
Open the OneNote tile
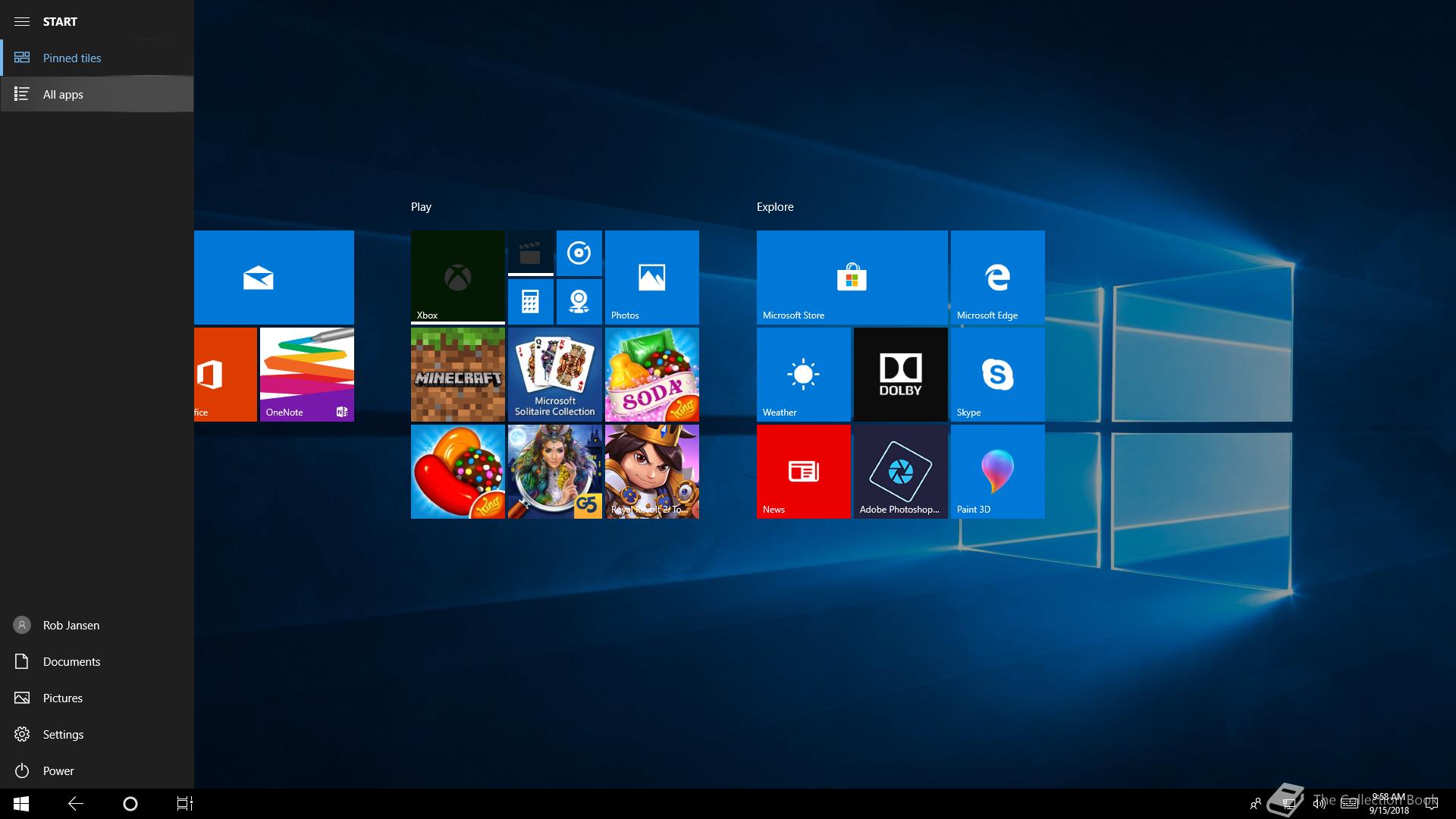click(307, 375)
